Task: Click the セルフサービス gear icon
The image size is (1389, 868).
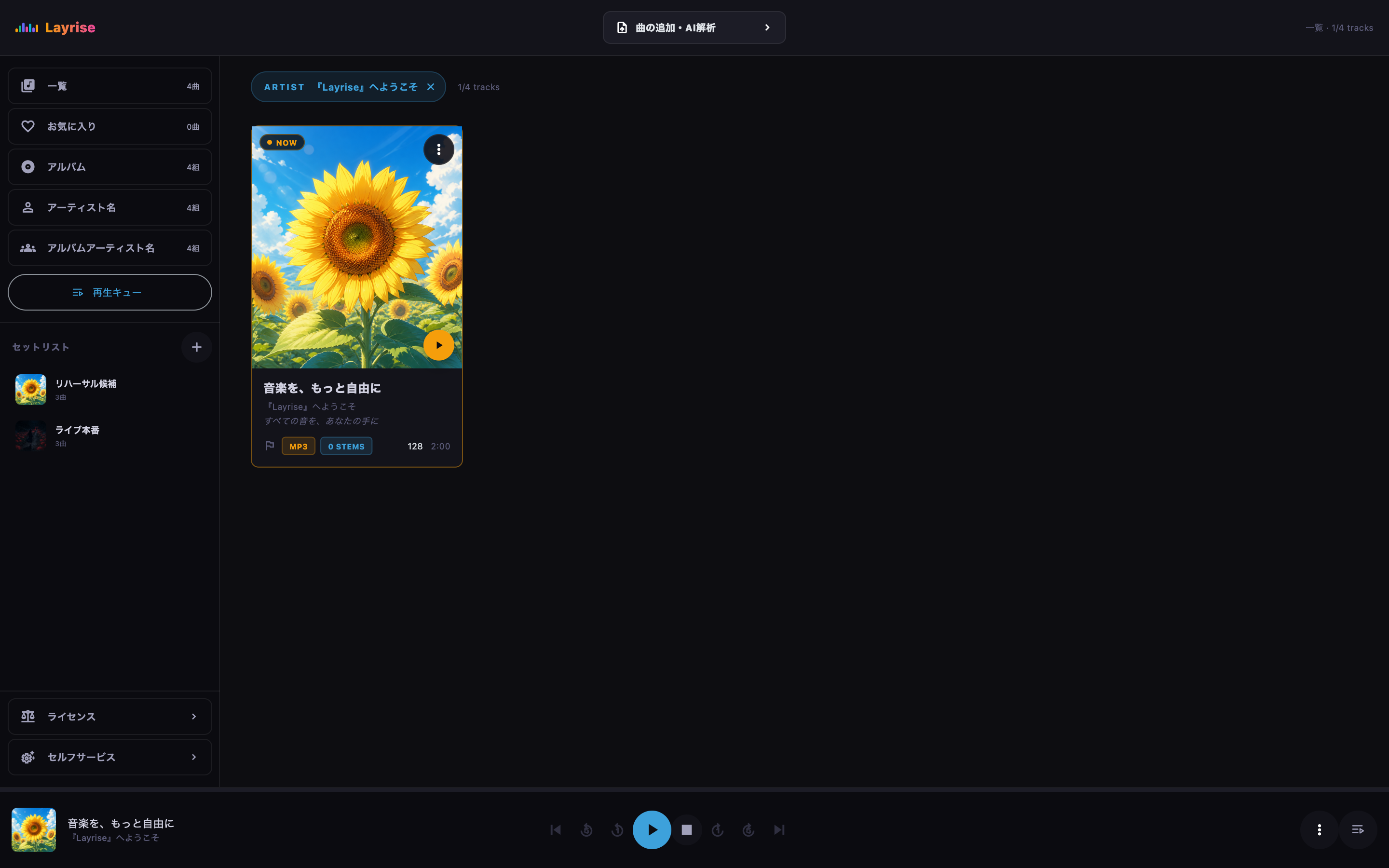Action: tap(27, 757)
